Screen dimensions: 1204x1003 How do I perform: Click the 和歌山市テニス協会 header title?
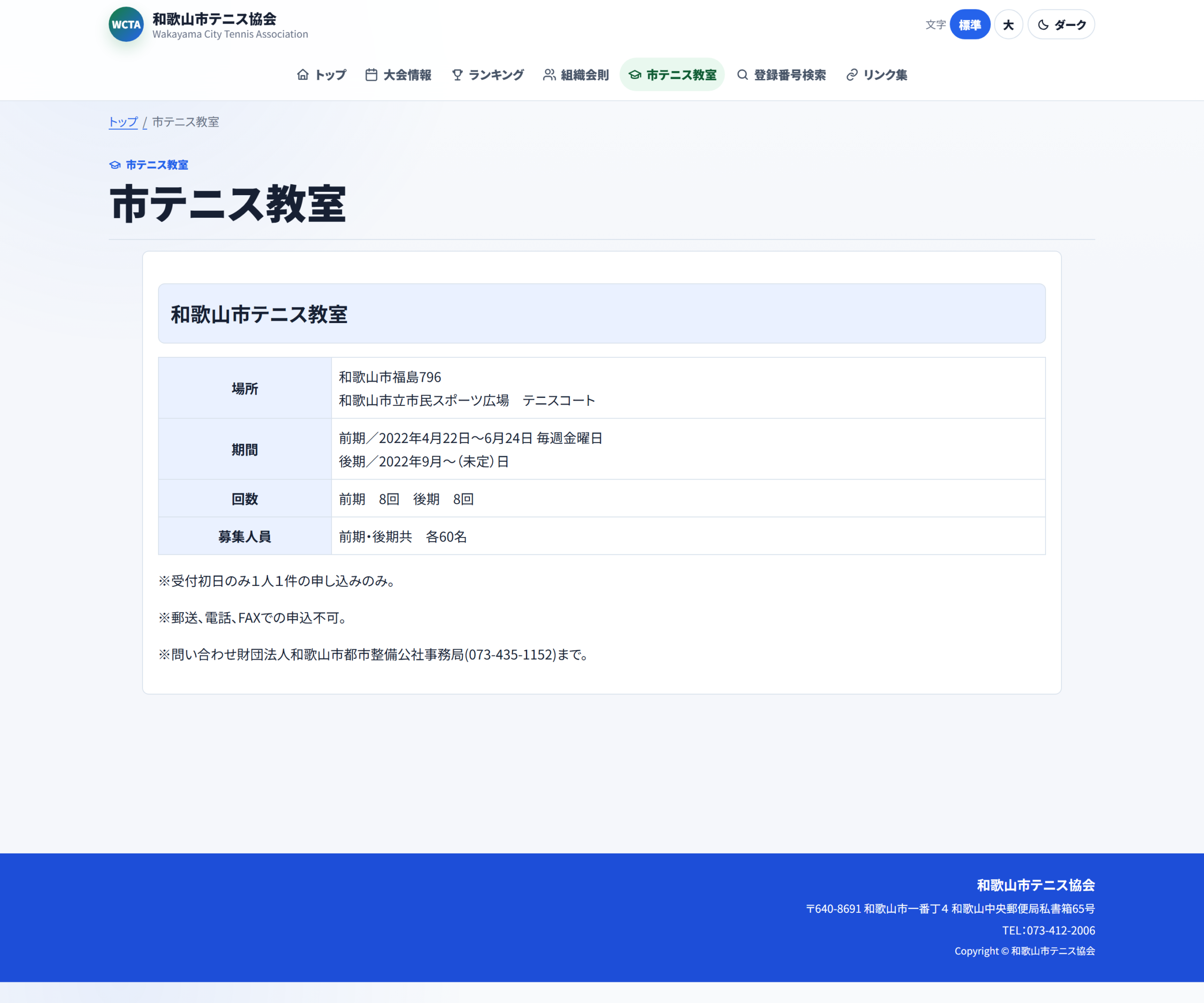click(x=214, y=19)
